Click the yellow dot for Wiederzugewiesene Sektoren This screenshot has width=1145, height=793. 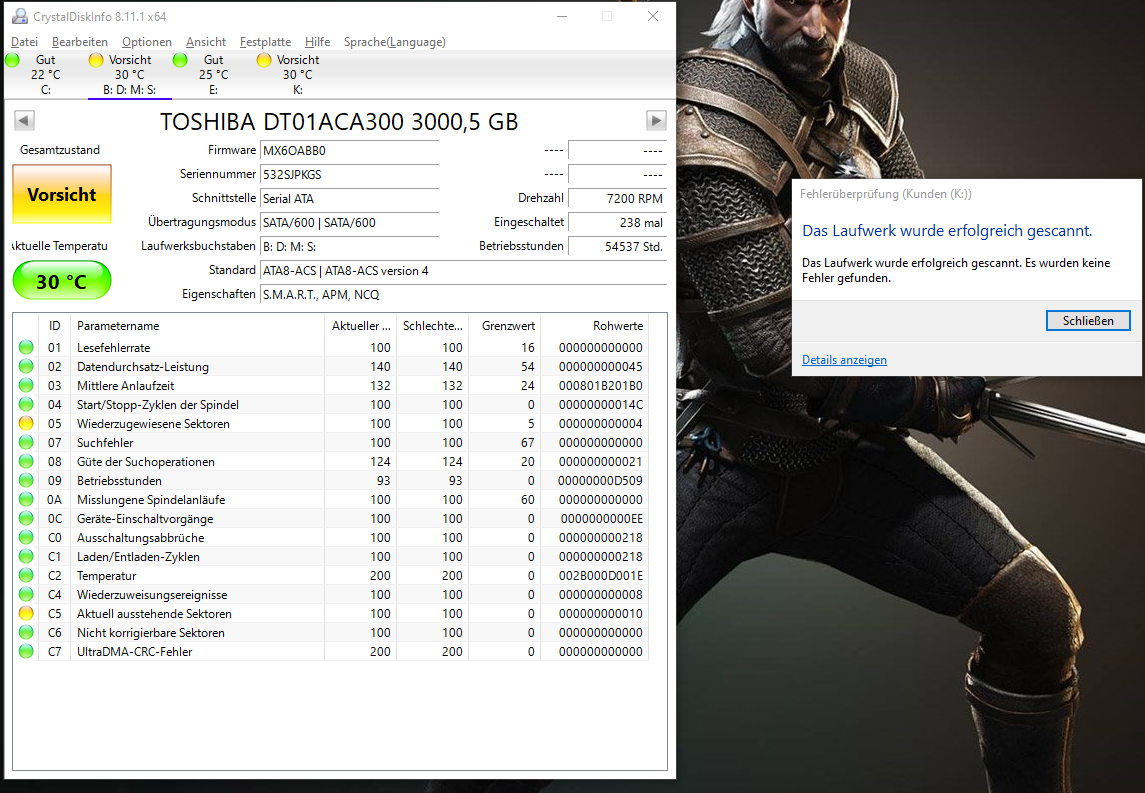coord(26,424)
